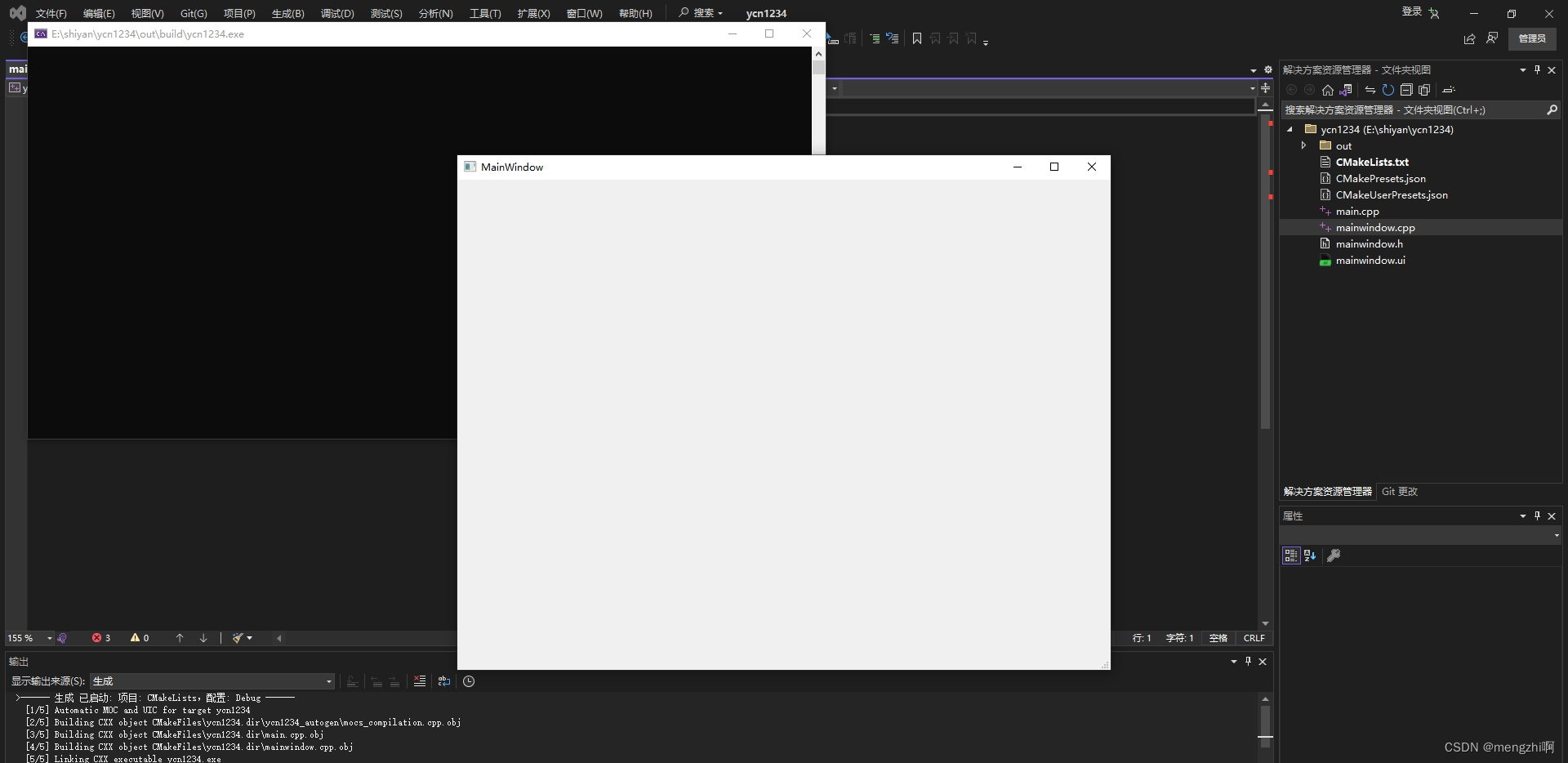Open the Solution Explorer window options dropdown

[1522, 69]
